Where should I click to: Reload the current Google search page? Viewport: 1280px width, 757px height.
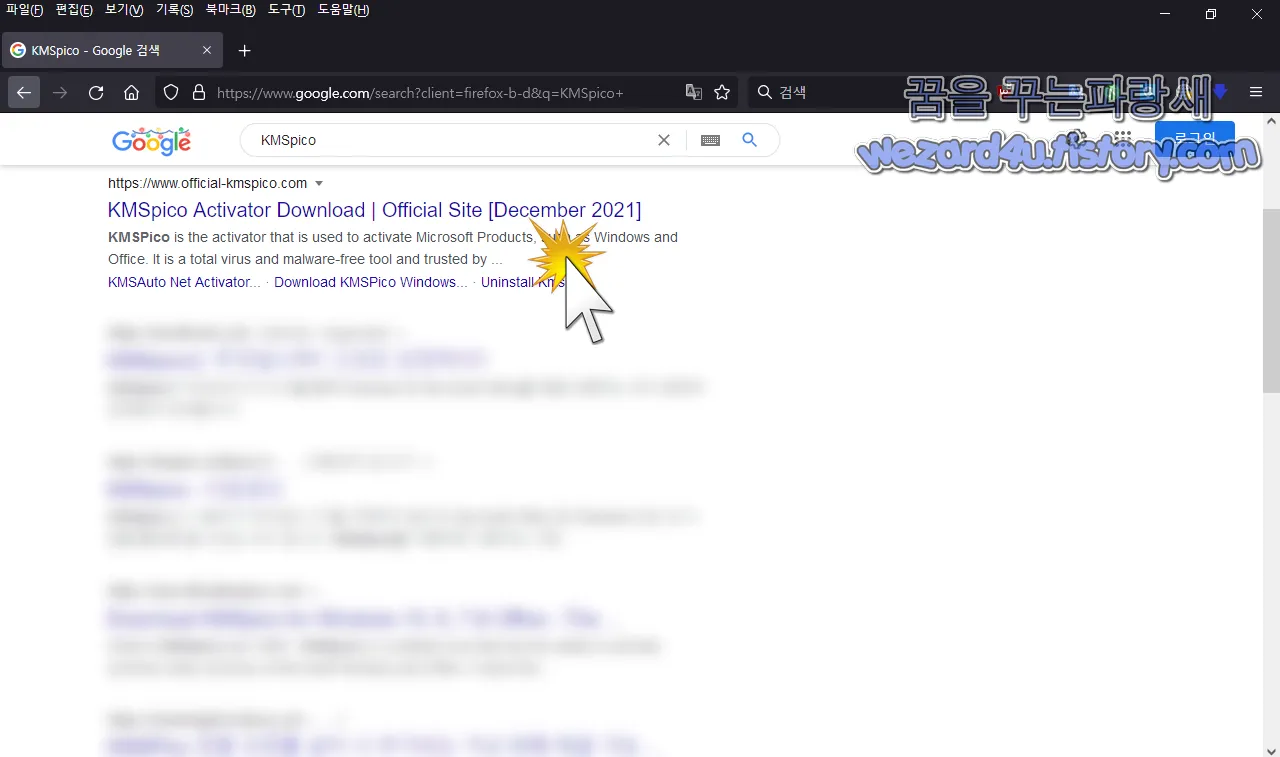click(96, 92)
